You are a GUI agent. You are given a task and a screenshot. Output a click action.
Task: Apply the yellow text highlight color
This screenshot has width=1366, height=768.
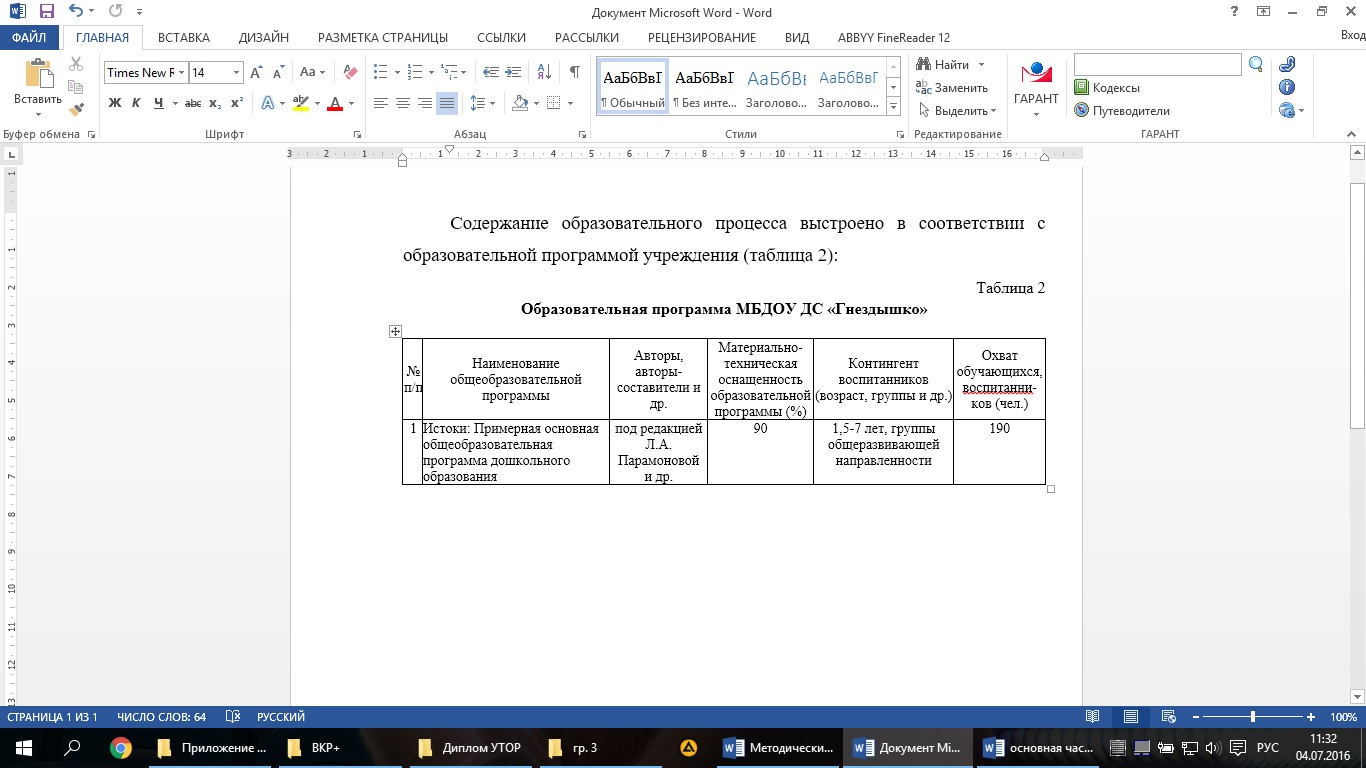point(300,103)
